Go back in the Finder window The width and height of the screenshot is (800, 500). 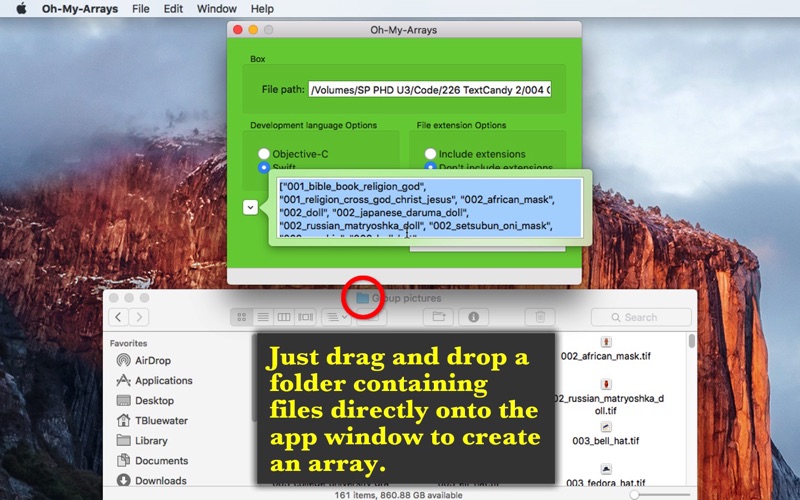click(x=118, y=317)
